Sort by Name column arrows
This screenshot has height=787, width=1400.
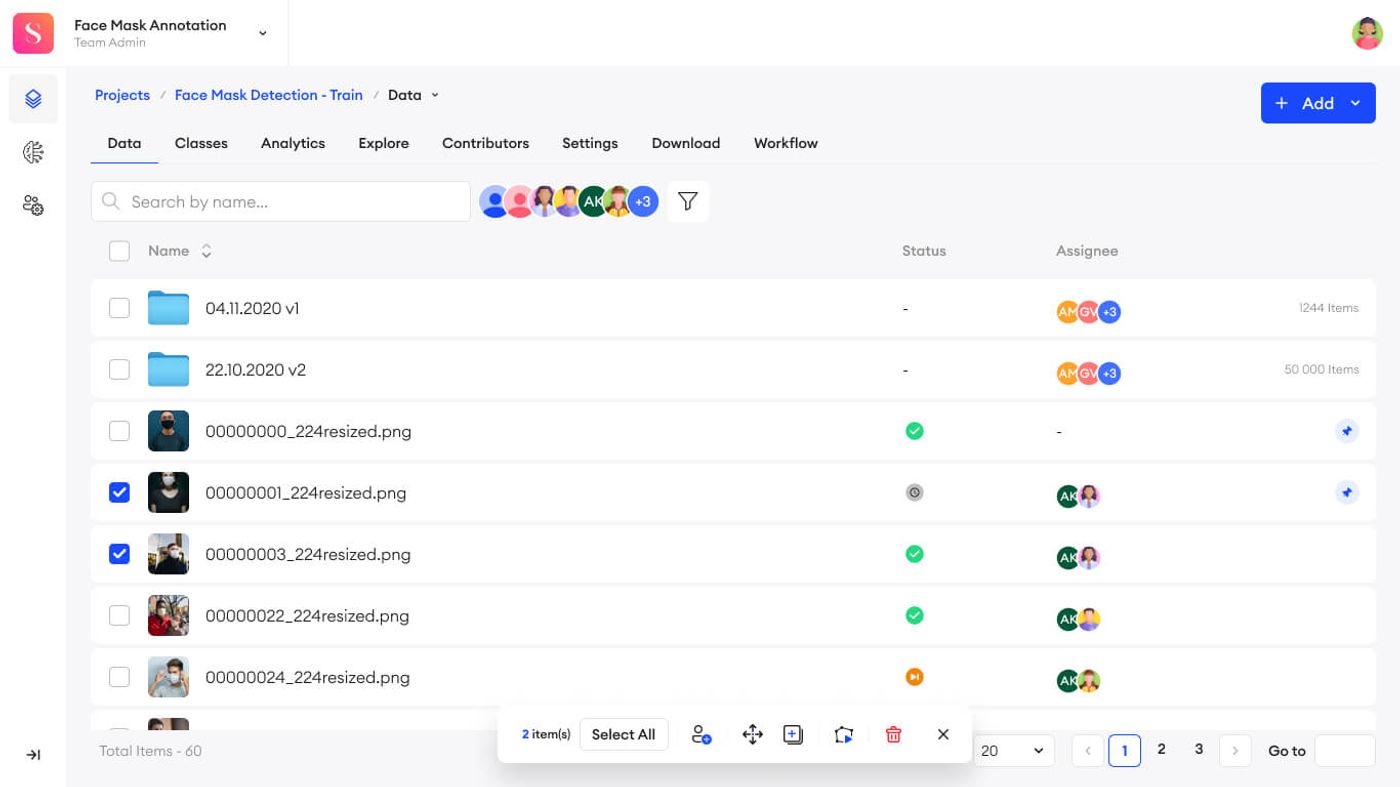click(x=206, y=251)
